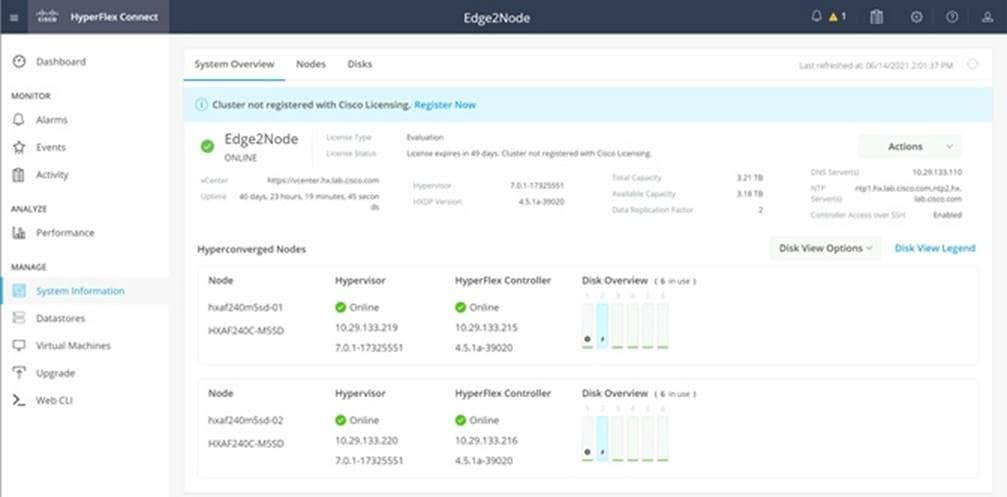
Task: Switch to the Disks tab
Action: tap(360, 64)
